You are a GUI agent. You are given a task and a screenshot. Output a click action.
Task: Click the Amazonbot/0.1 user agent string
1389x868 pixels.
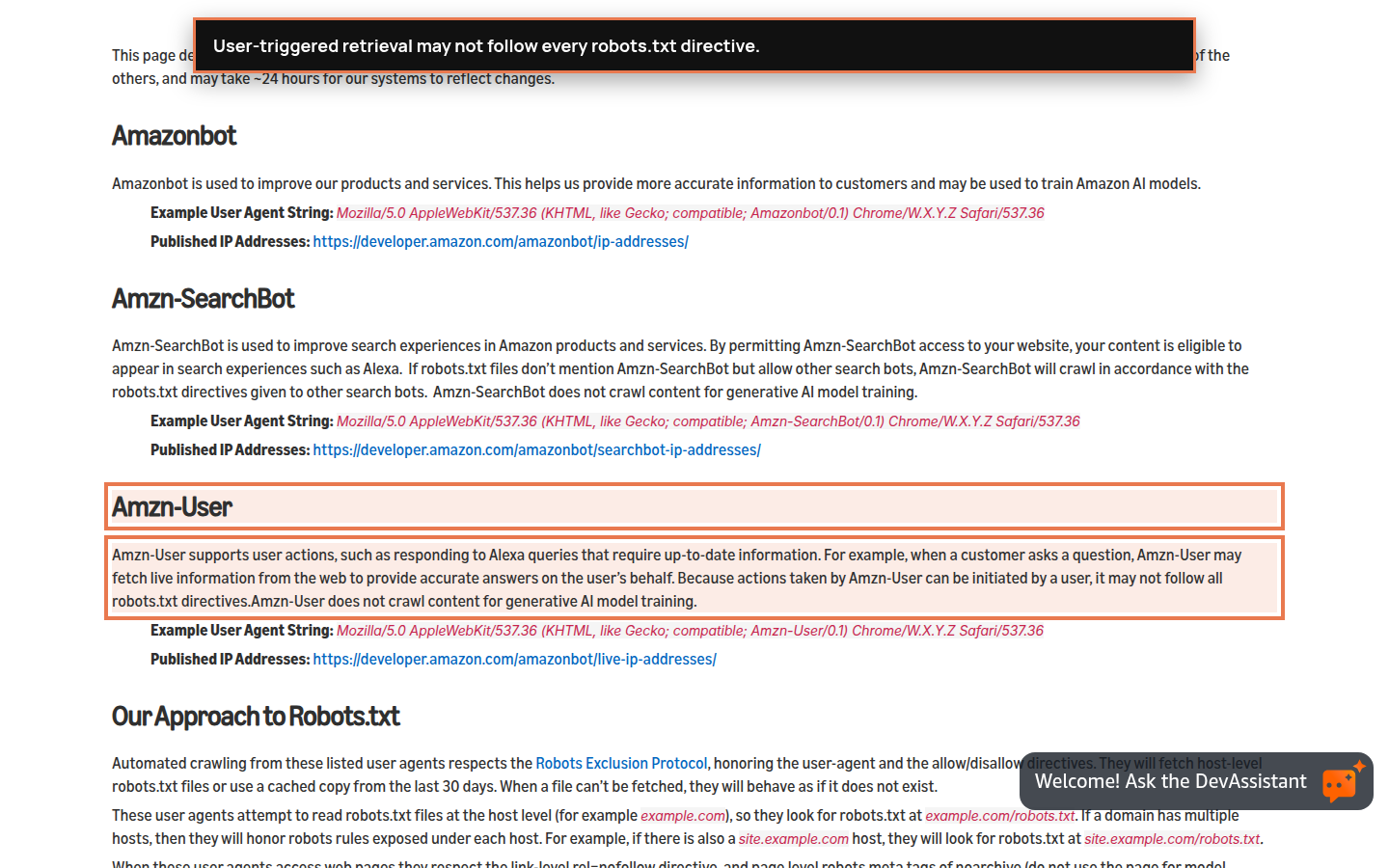690,213
